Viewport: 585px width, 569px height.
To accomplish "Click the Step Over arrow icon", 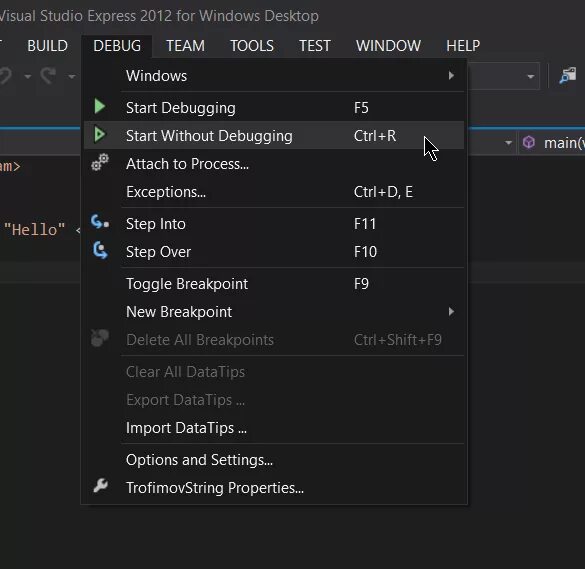I will pos(100,250).
